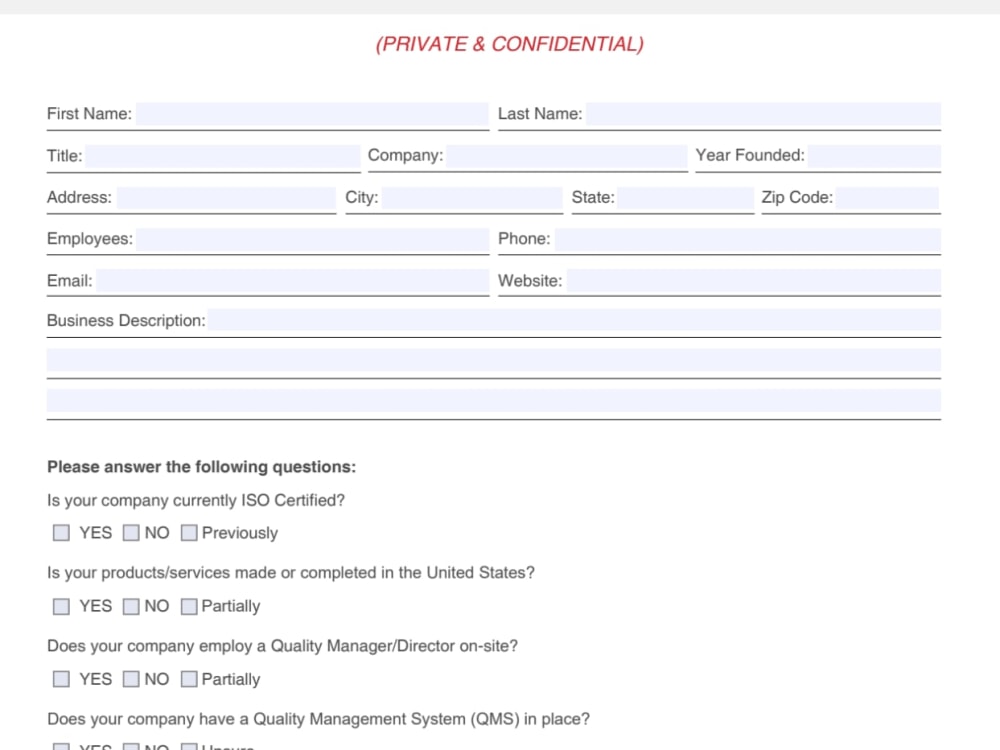Image resolution: width=1000 pixels, height=750 pixels.
Task: Click the First Name input field
Action: point(312,114)
